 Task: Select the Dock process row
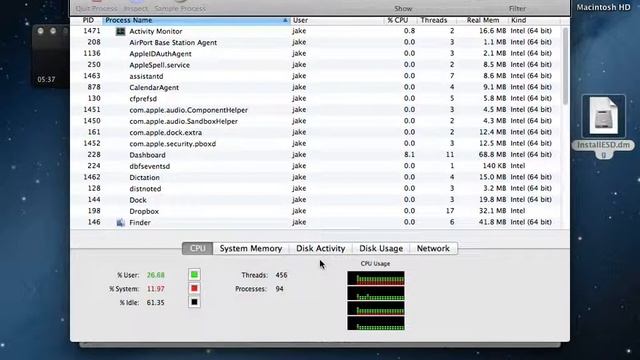(x=316, y=200)
